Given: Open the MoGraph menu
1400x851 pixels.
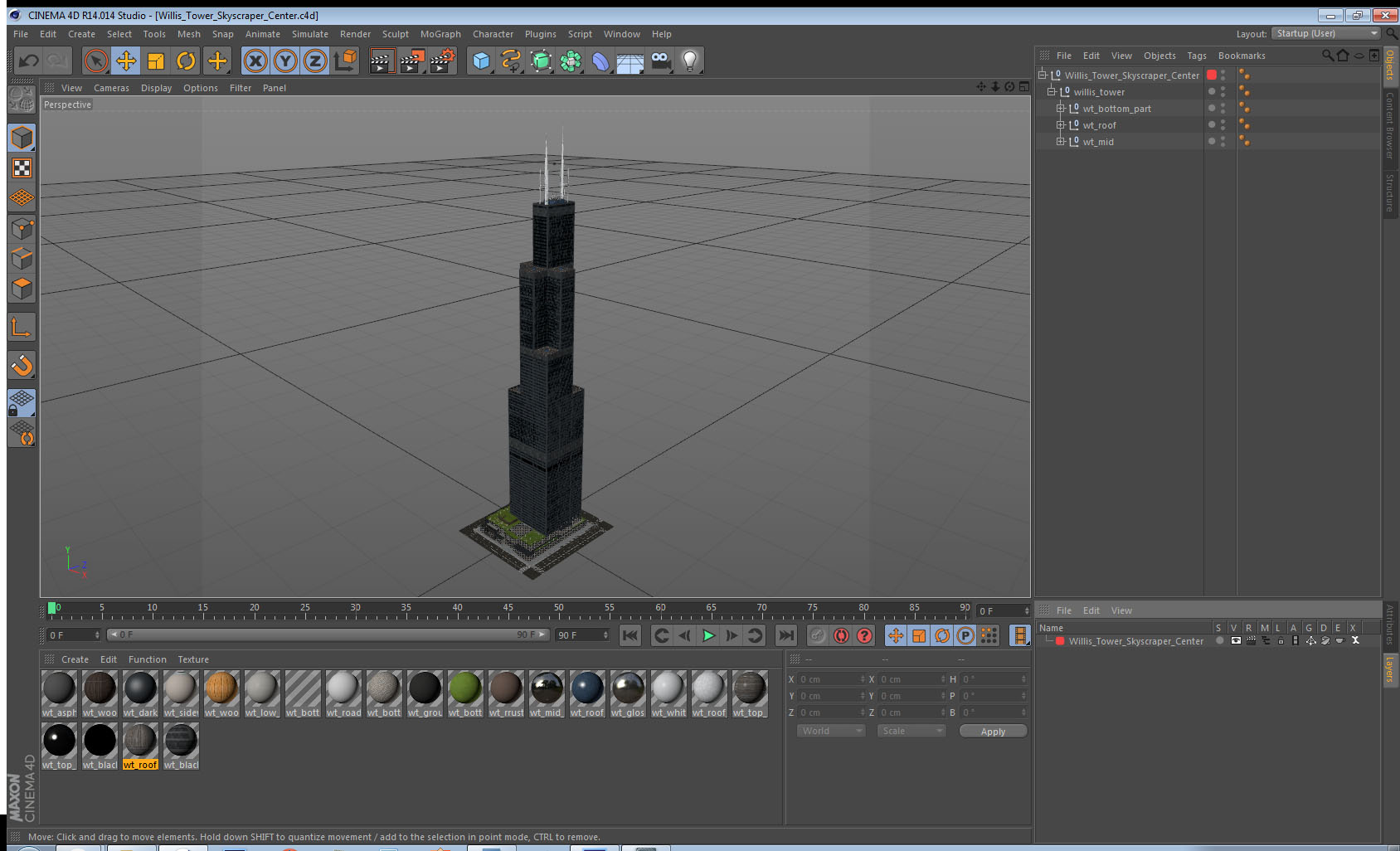Looking at the screenshot, I should tap(440, 34).
